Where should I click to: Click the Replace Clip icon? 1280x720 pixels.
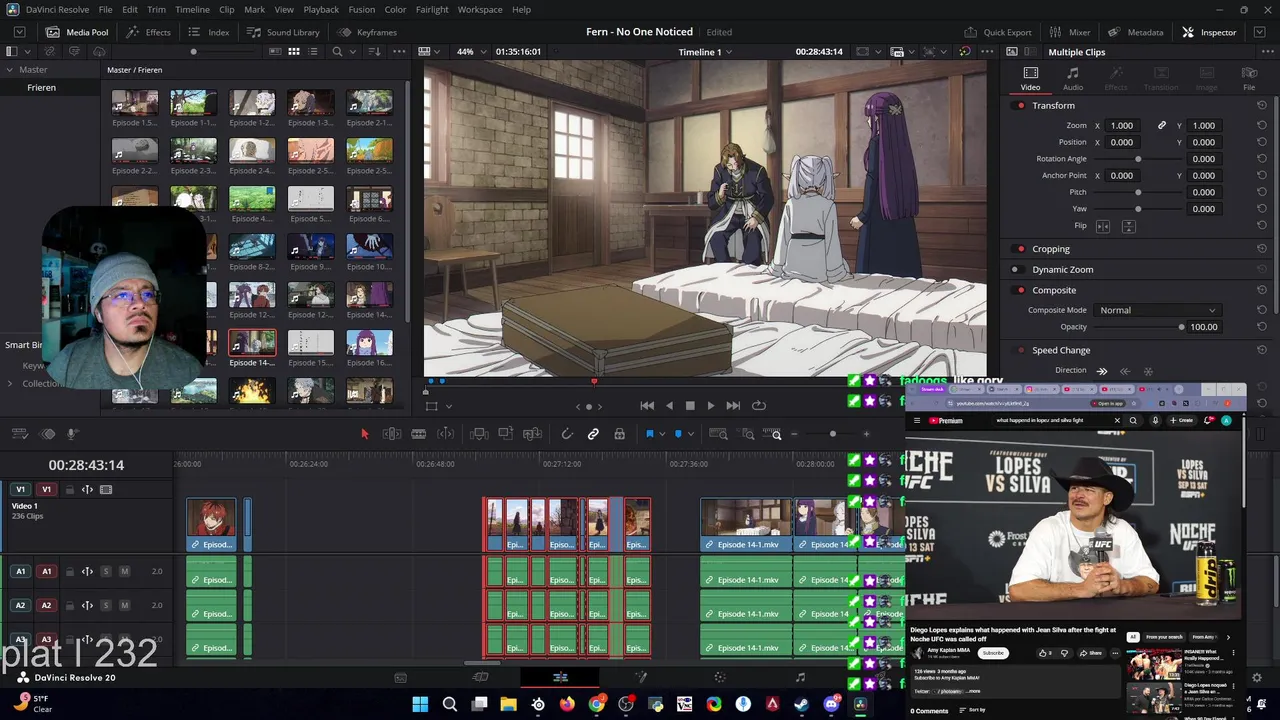point(533,434)
